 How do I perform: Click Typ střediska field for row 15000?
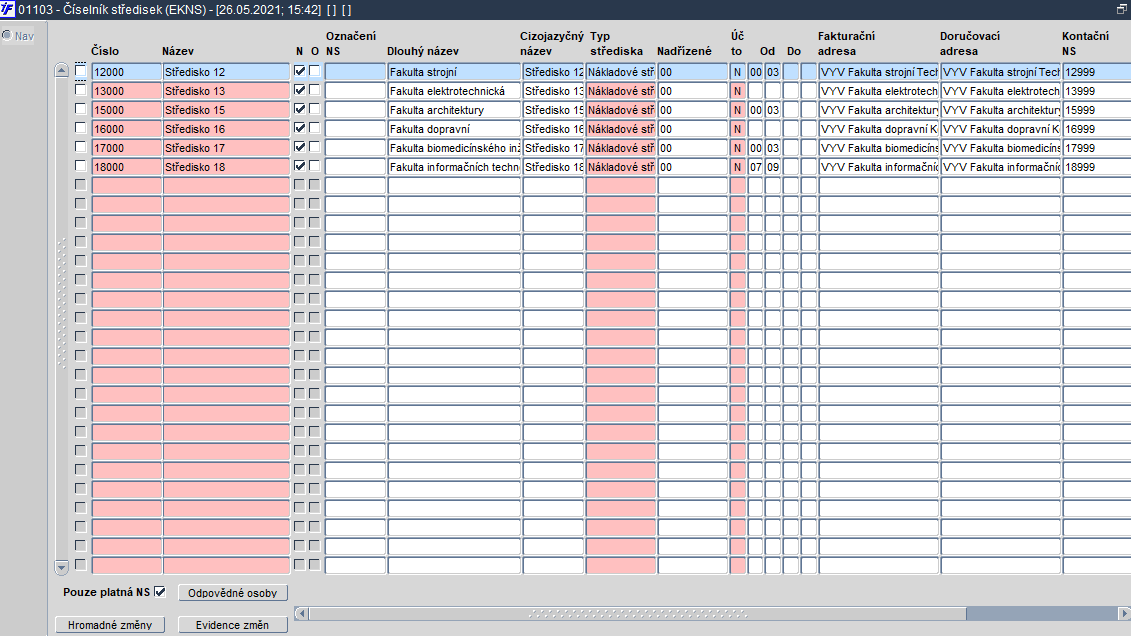point(620,110)
